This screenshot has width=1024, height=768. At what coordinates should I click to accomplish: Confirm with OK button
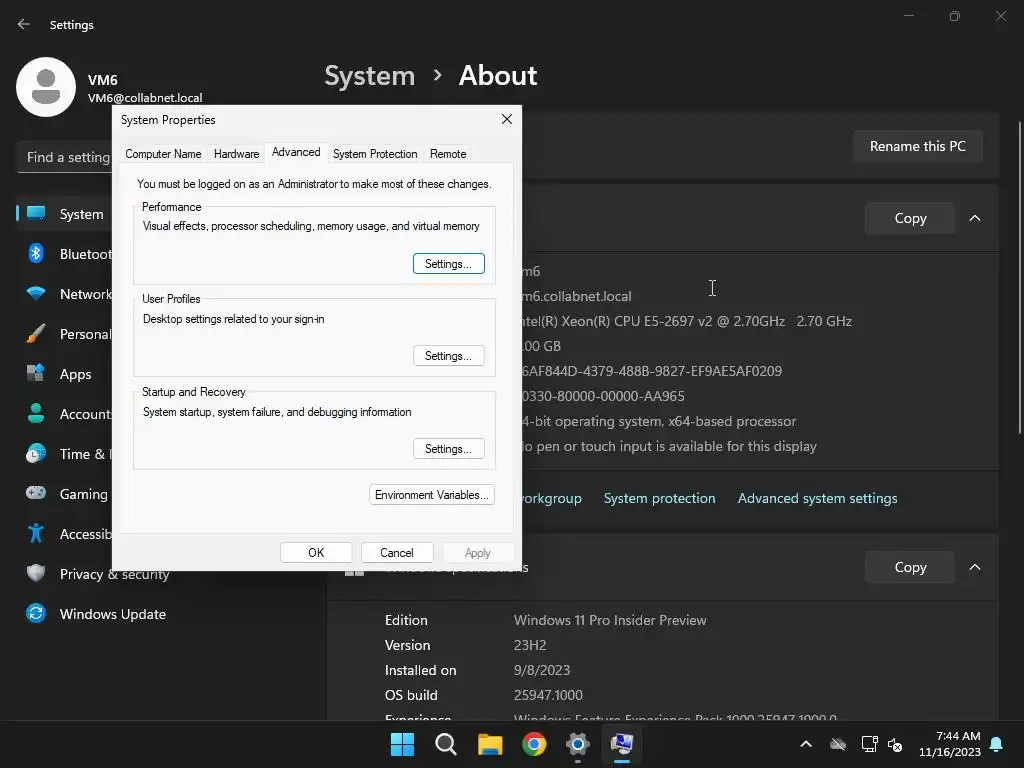tap(316, 552)
